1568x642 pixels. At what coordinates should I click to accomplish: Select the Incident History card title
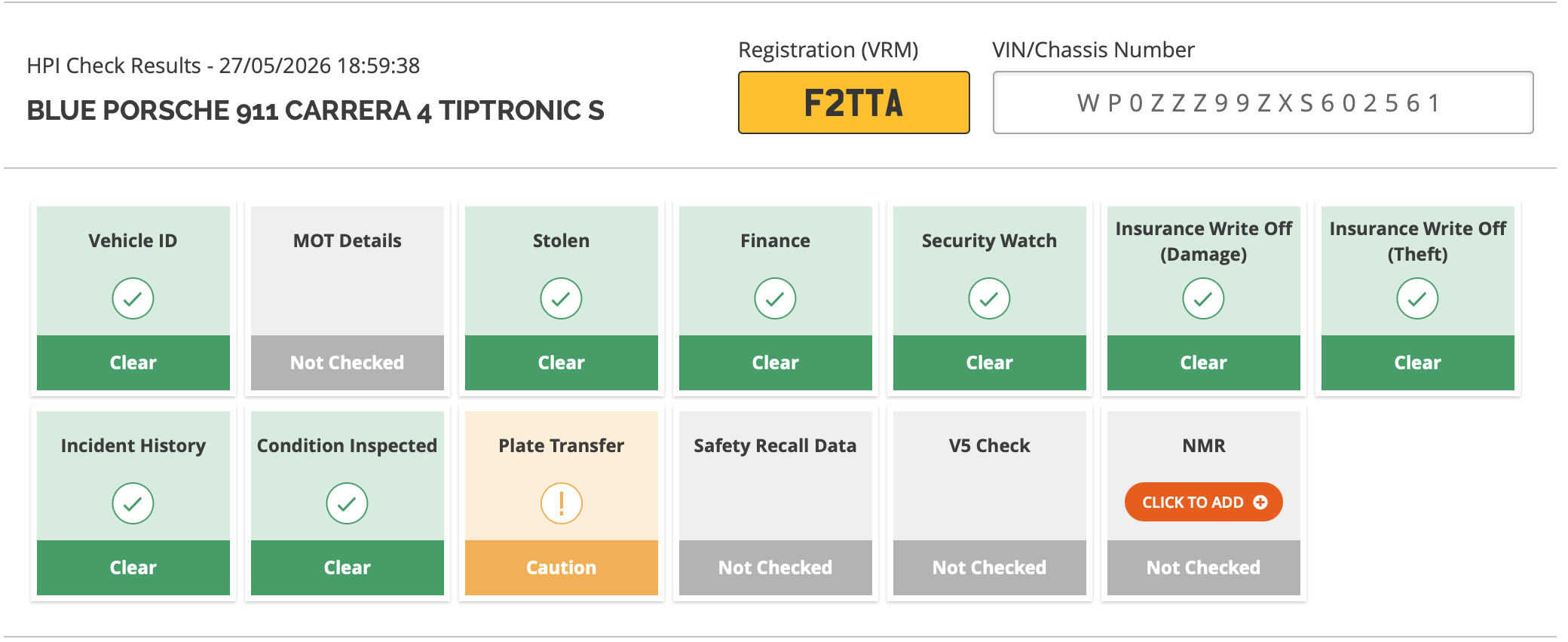[x=133, y=446]
